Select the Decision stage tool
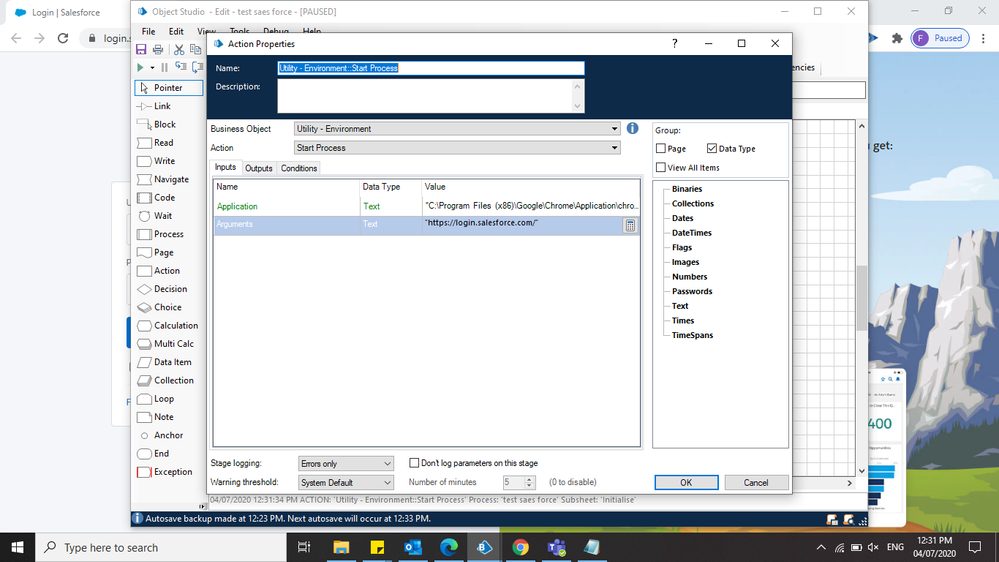 tap(163, 289)
